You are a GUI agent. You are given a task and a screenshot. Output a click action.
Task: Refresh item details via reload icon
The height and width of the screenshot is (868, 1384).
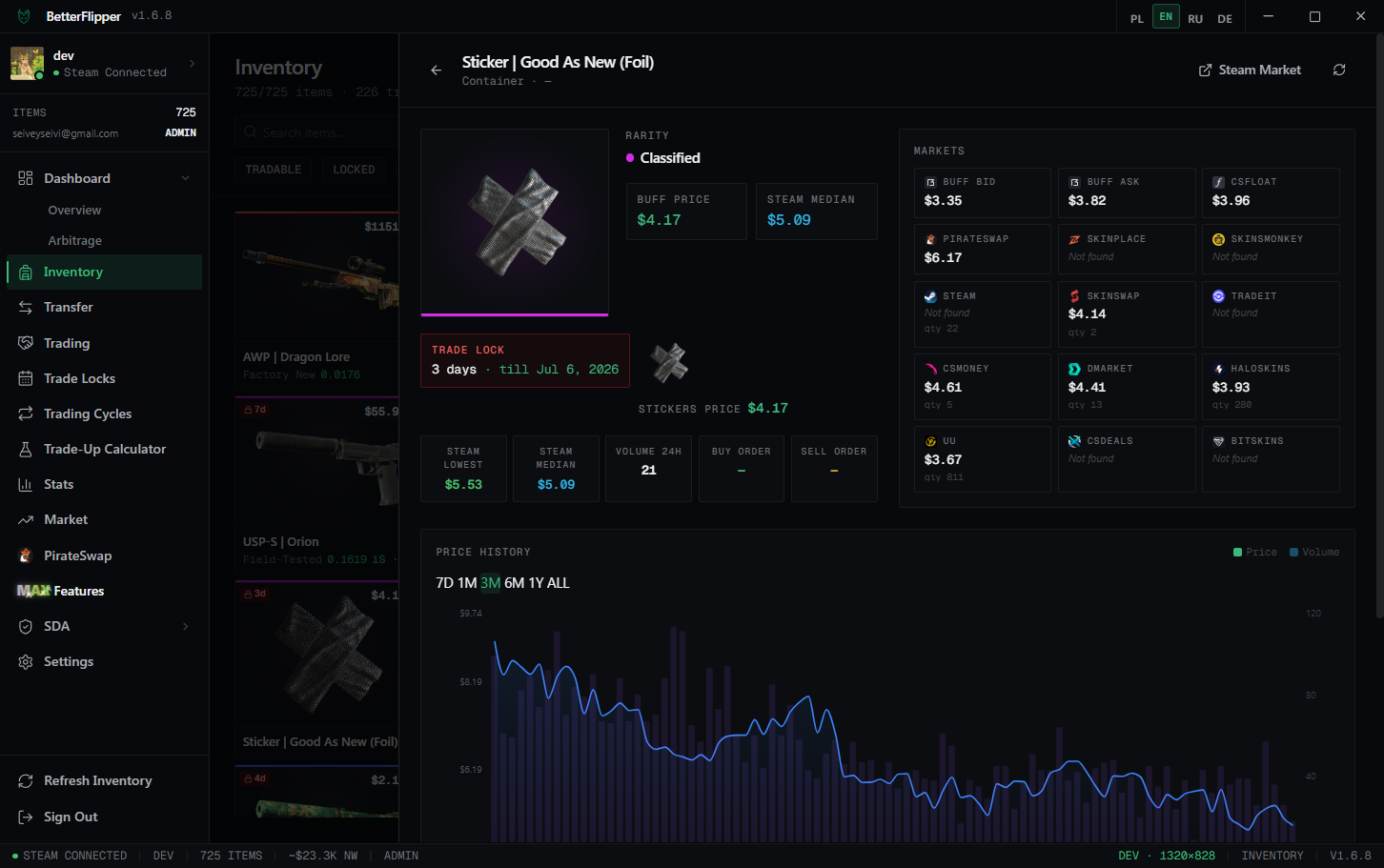point(1339,70)
